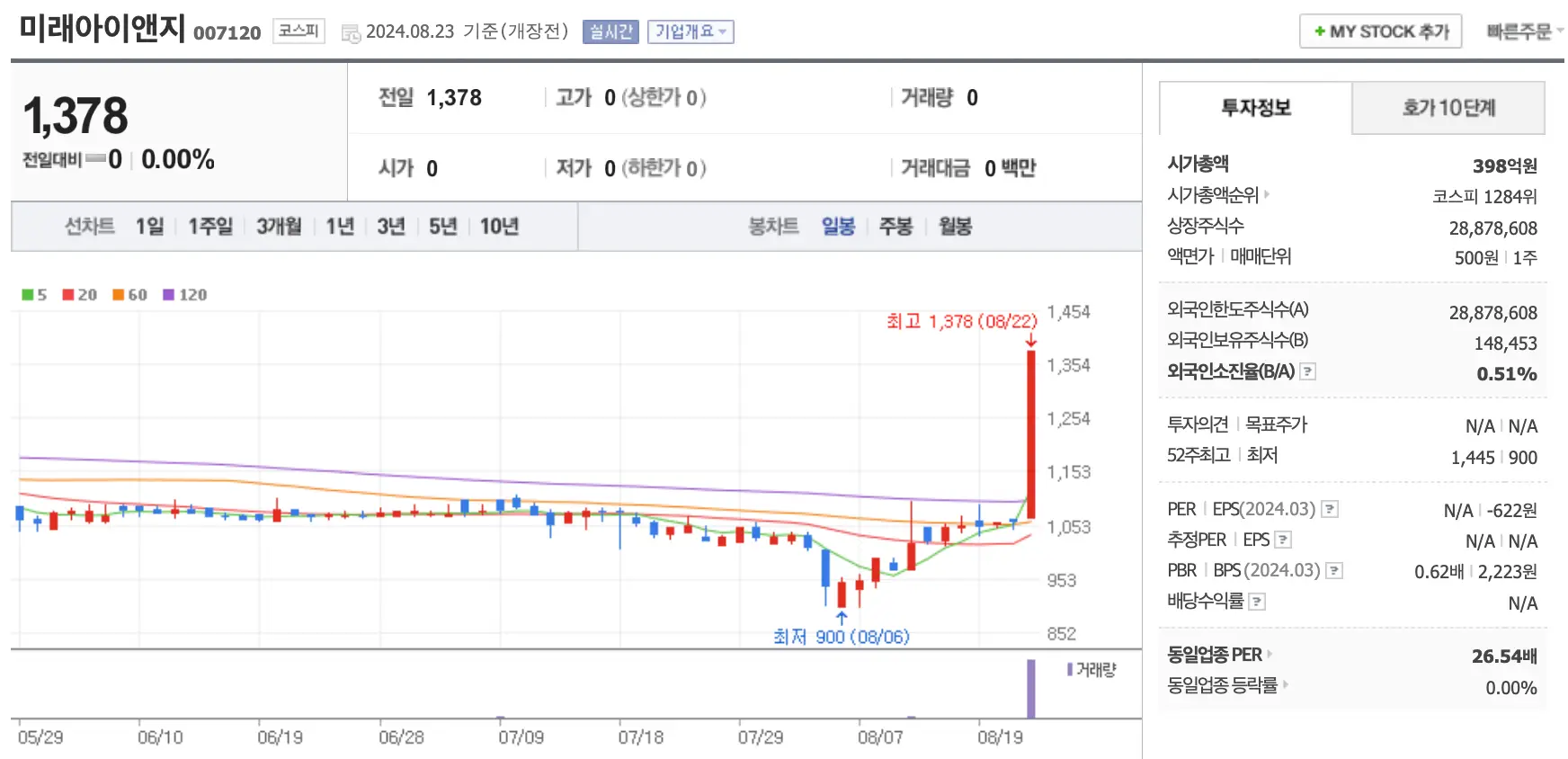Screen dimensions: 1568x759
Task: Select the 일봉 candle chart
Action: click(838, 226)
